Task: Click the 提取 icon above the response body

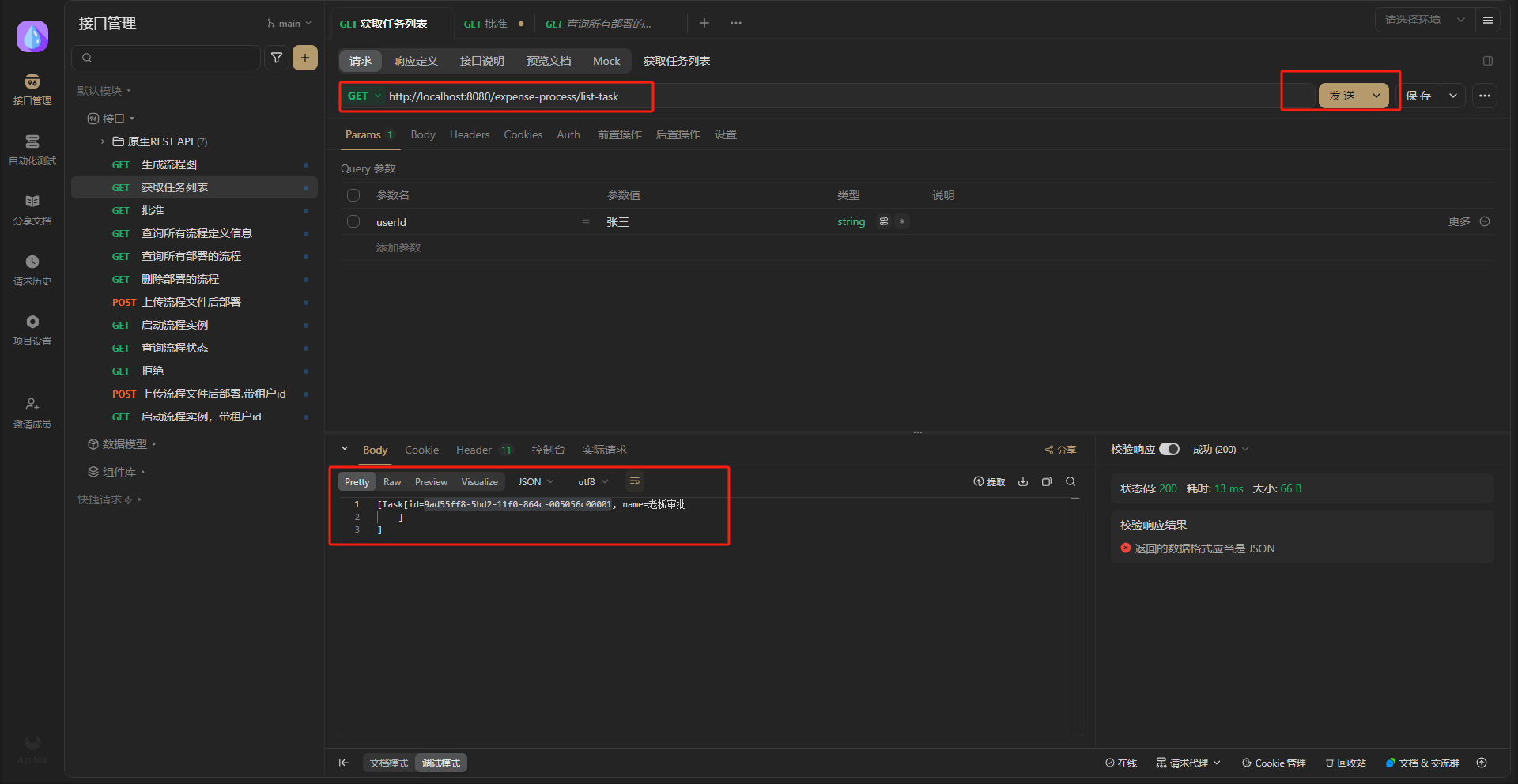Action: click(x=988, y=481)
